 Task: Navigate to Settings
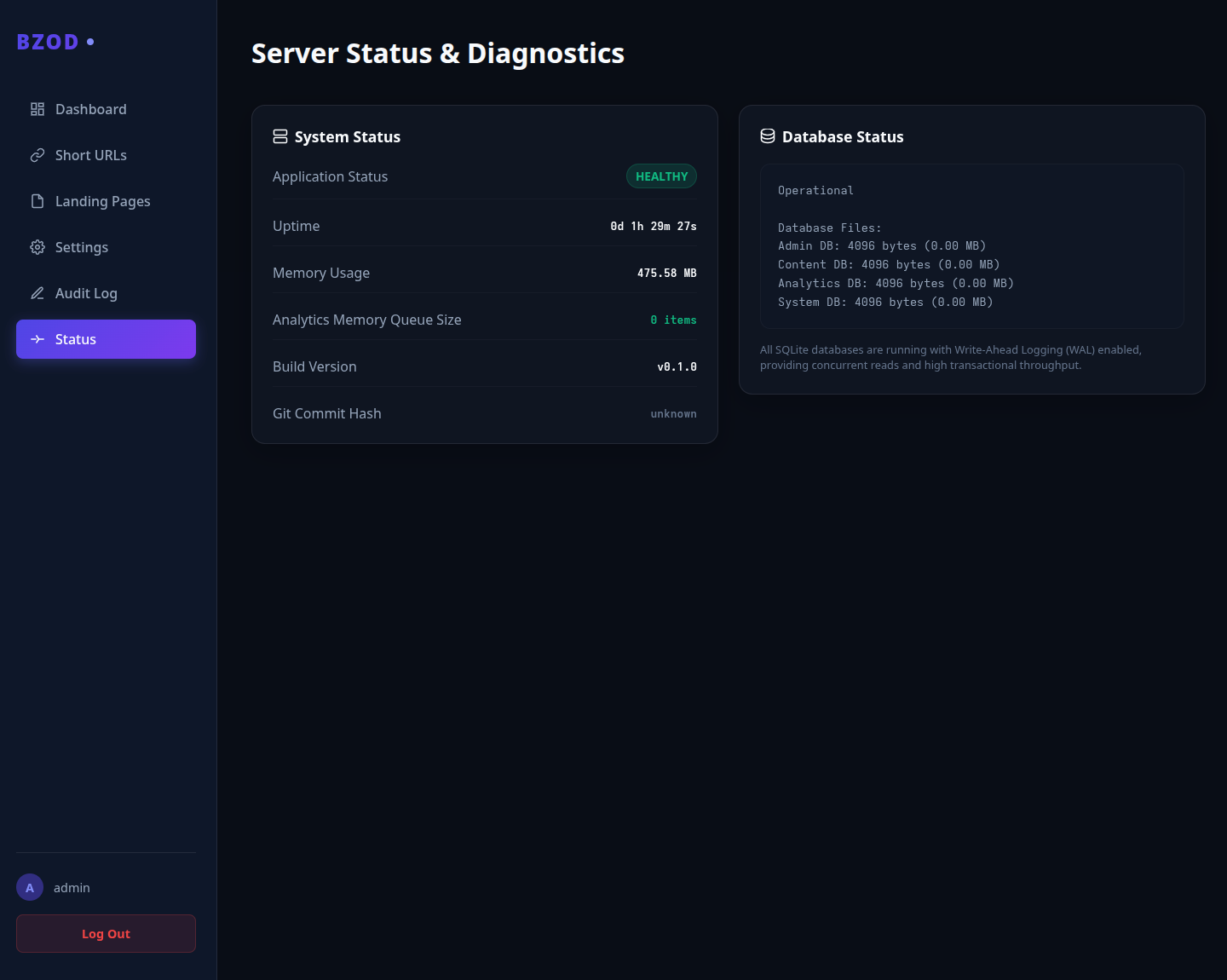pyautogui.click(x=106, y=247)
